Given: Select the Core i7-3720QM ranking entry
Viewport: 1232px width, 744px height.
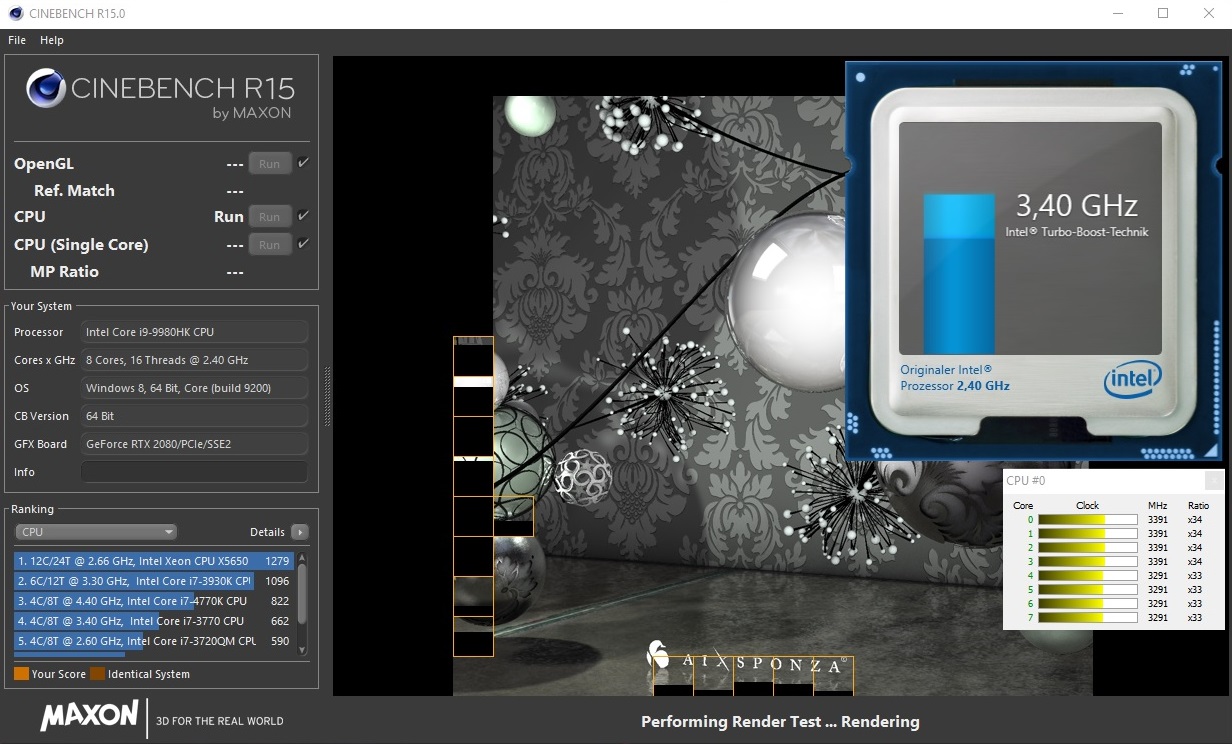Looking at the screenshot, I should click(154, 641).
